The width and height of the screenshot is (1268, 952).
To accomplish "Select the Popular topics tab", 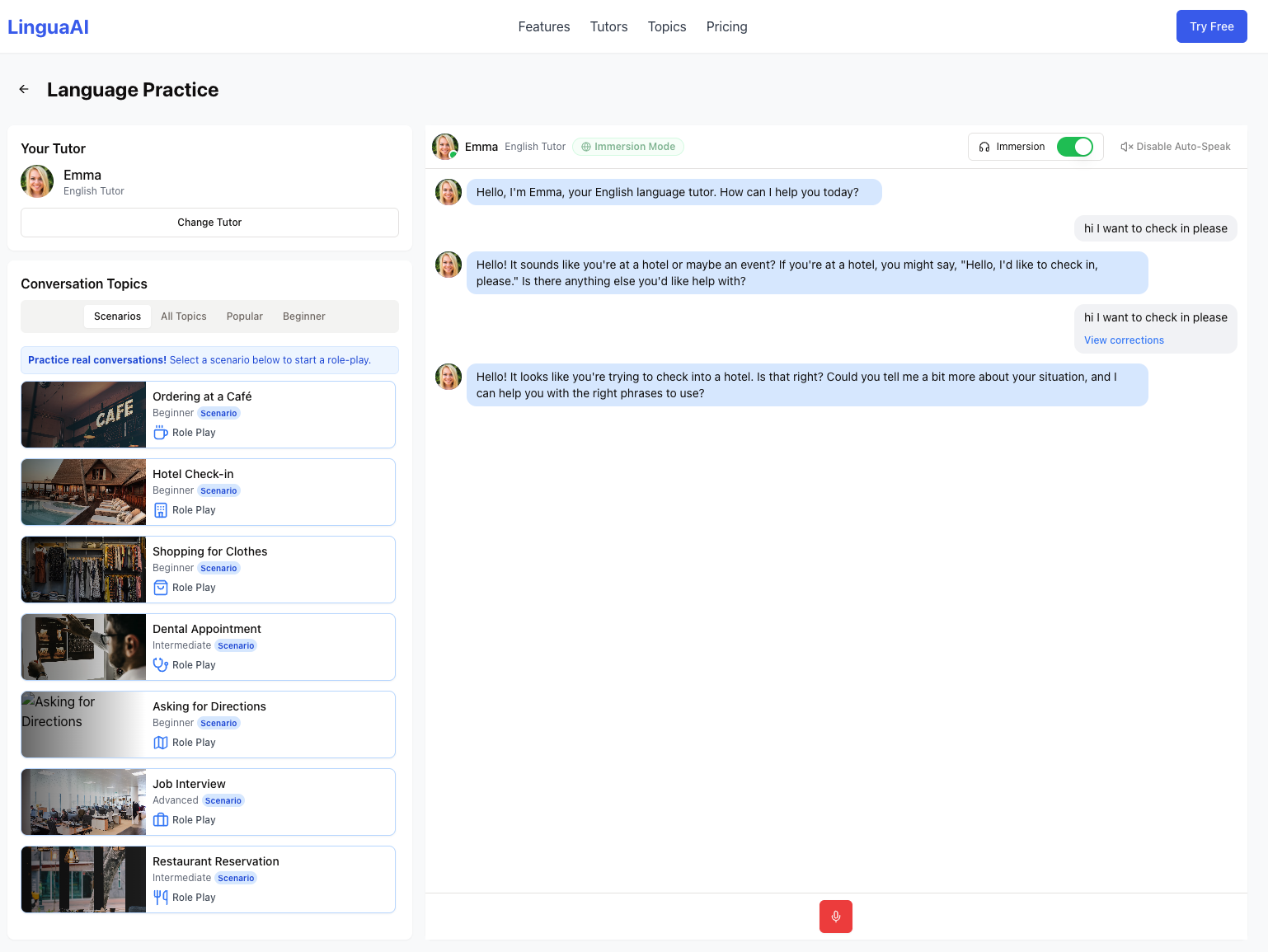I will 244,317.
